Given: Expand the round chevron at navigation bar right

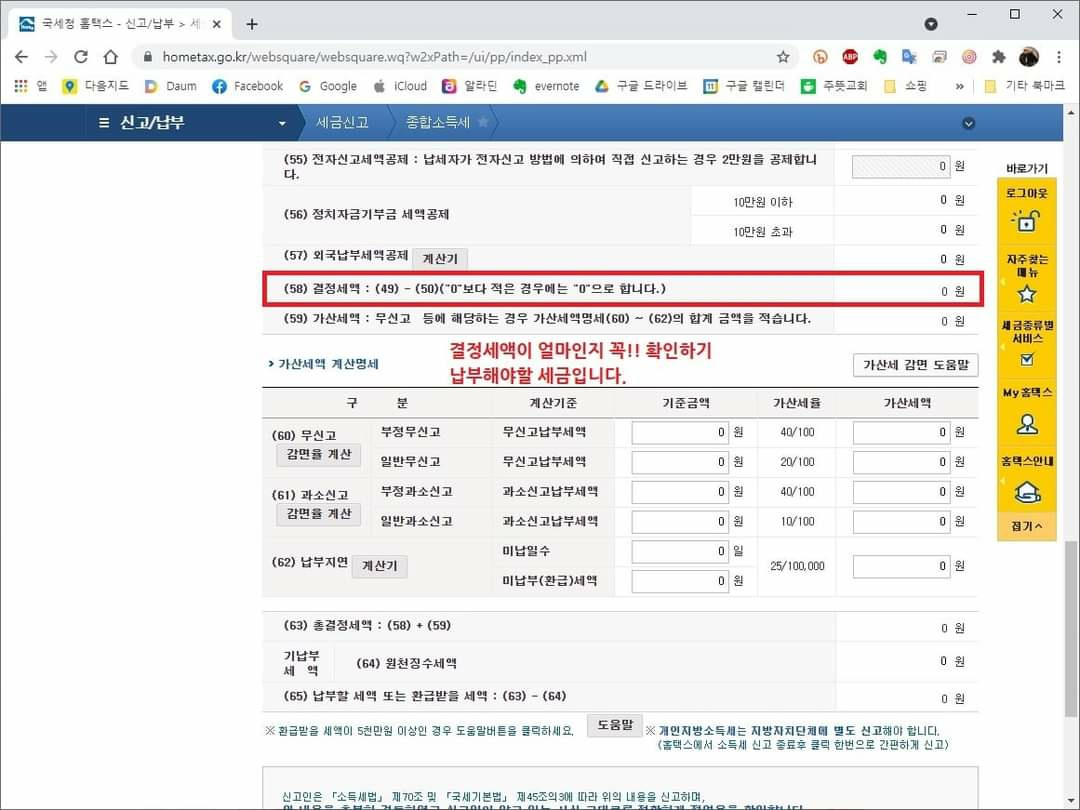Looking at the screenshot, I should 967,123.
